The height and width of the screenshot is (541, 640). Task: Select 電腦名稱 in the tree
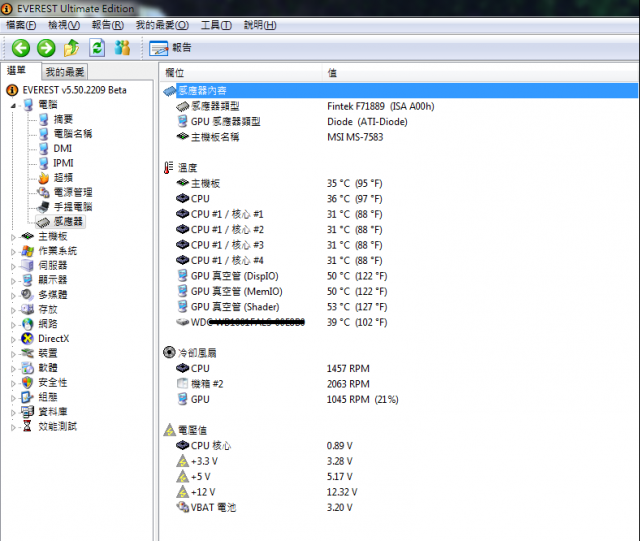[x=73, y=134]
